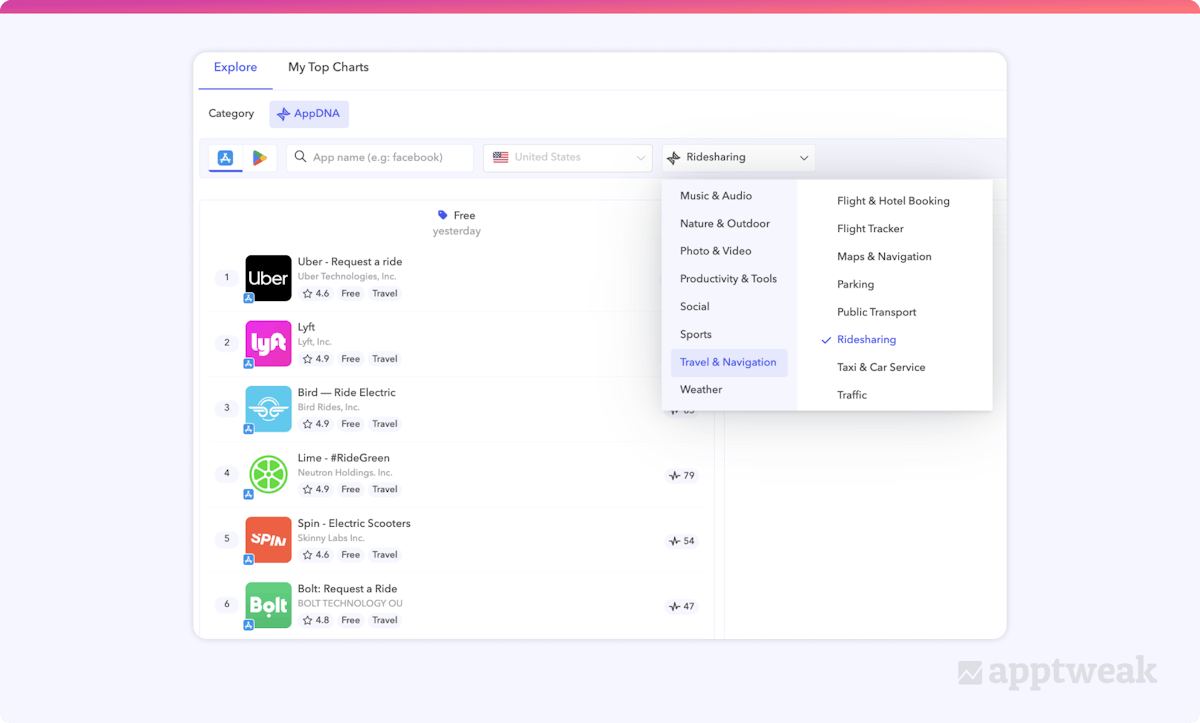Click the star rating of Lyft

click(x=316, y=359)
